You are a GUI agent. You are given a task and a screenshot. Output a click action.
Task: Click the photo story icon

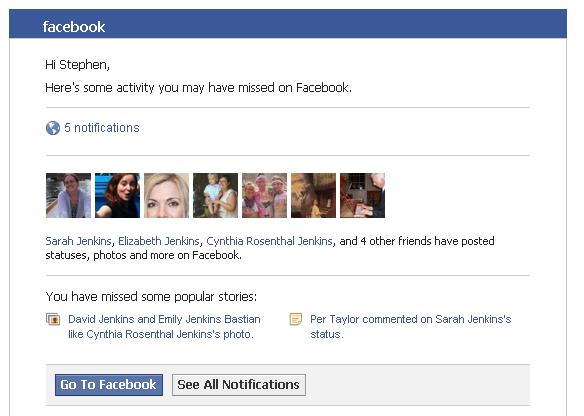(53, 320)
